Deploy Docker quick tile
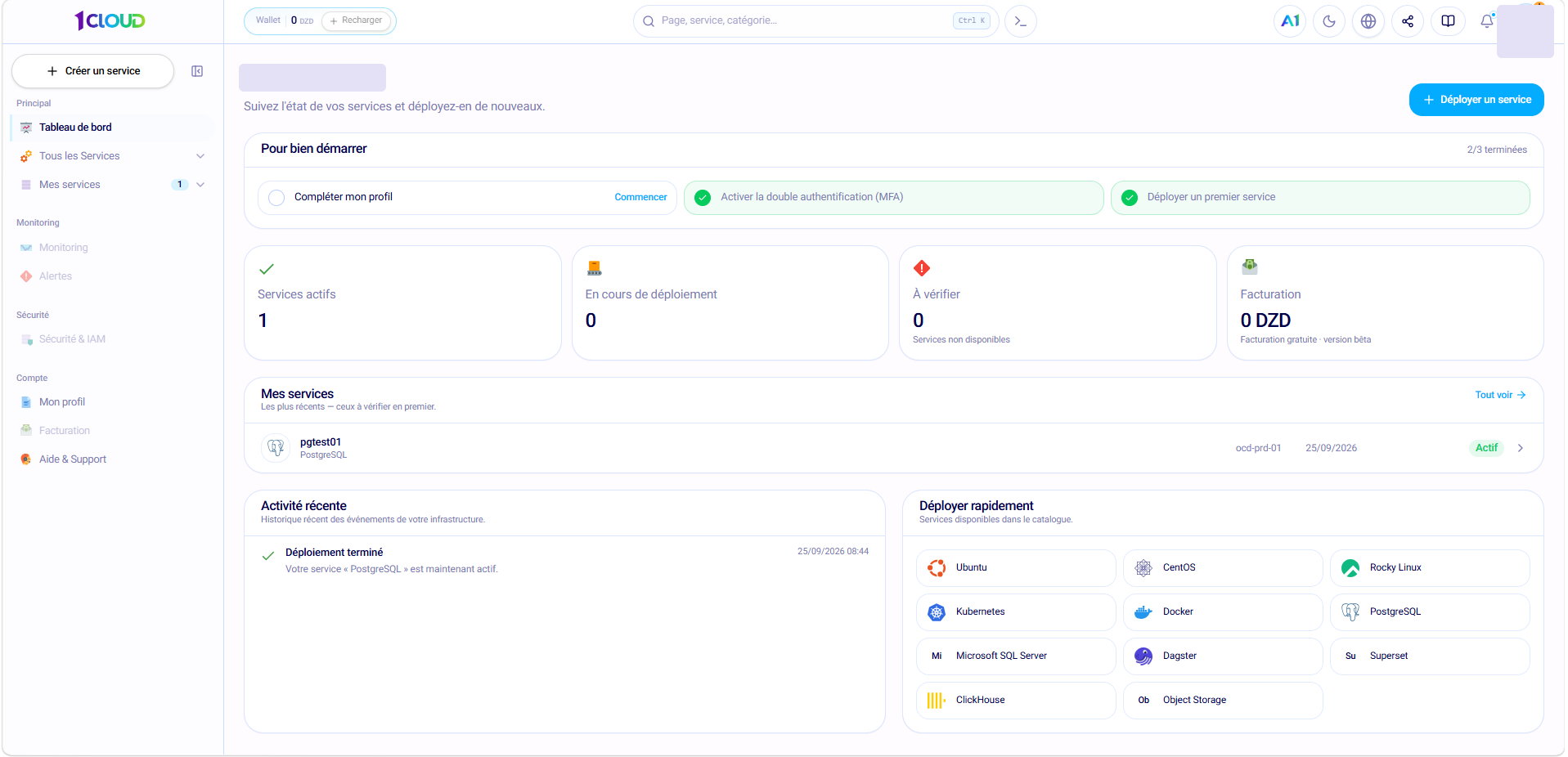 click(x=1223, y=611)
